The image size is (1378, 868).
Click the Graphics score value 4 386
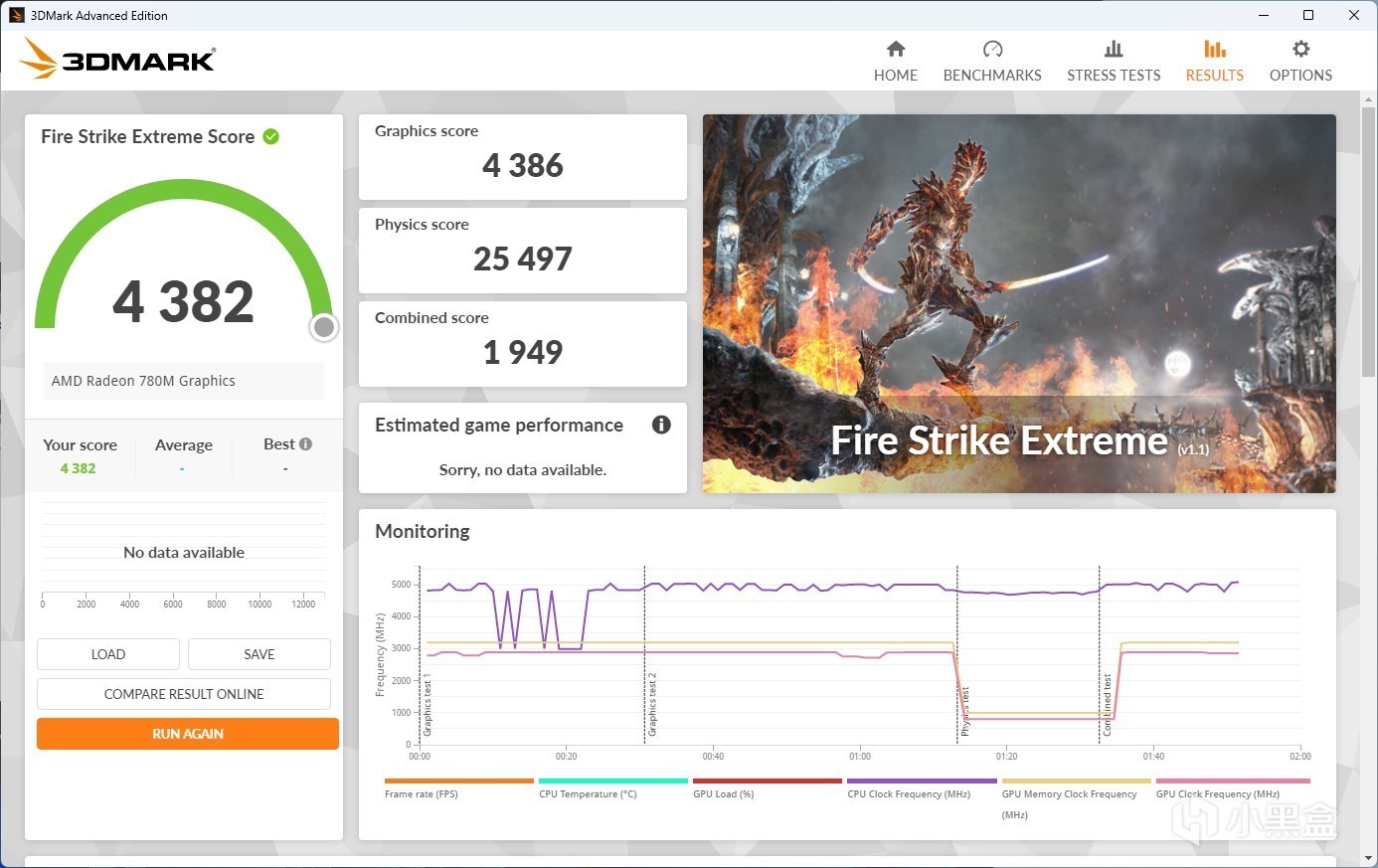(523, 165)
